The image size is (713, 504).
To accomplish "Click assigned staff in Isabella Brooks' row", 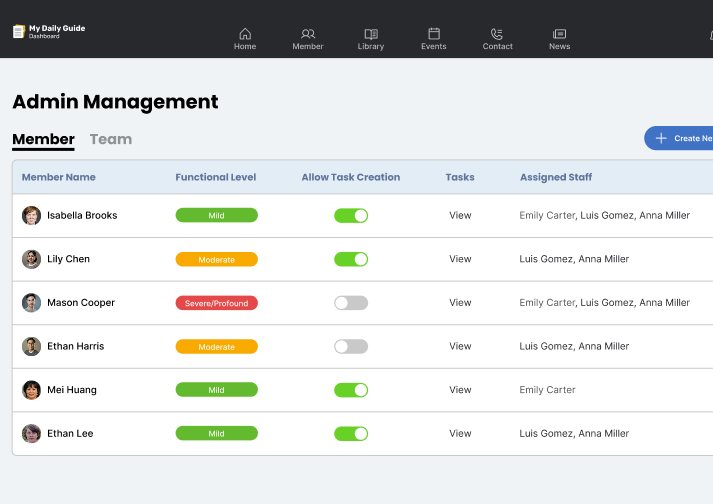I will 604,216.
